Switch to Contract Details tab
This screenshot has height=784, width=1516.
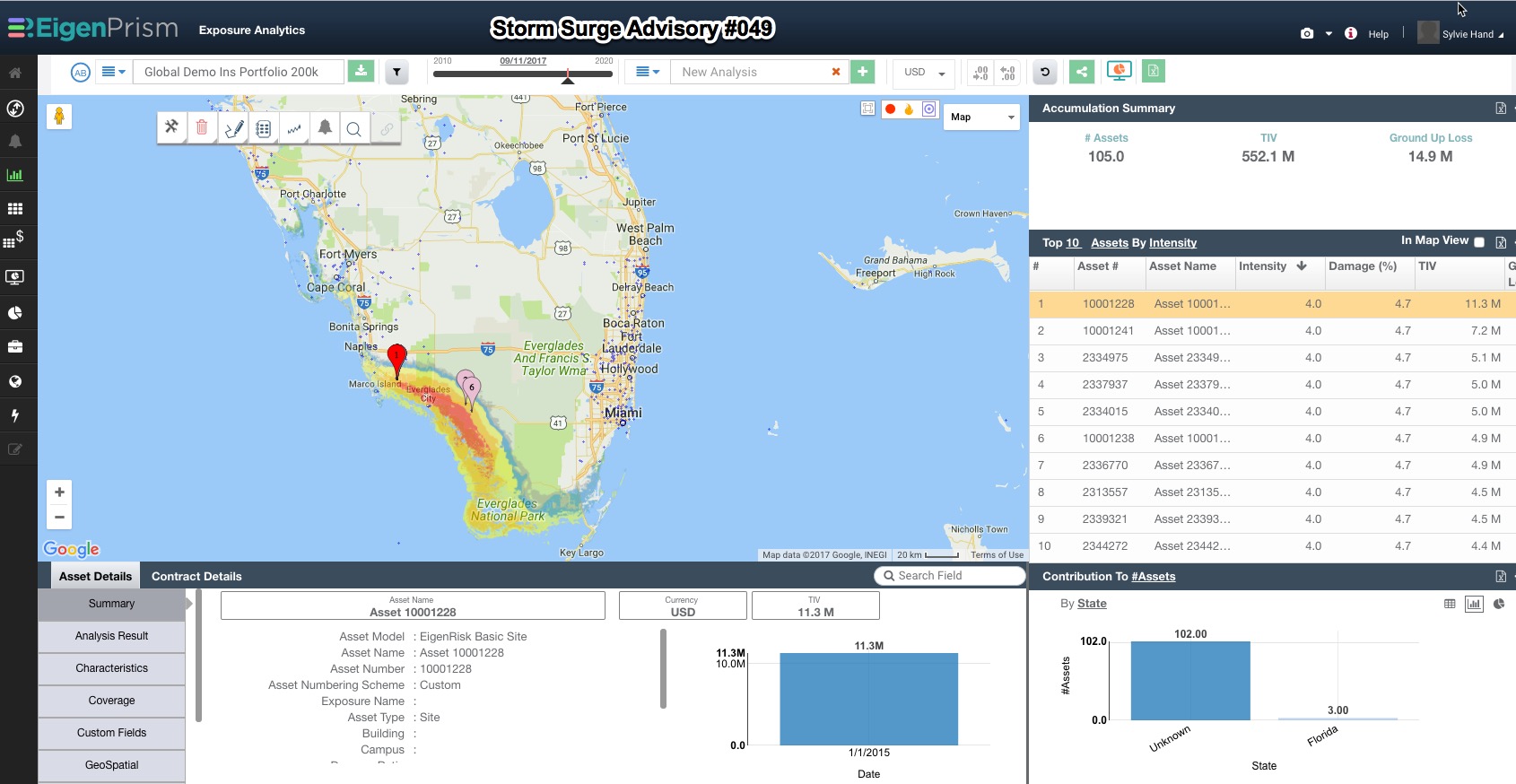click(x=196, y=576)
